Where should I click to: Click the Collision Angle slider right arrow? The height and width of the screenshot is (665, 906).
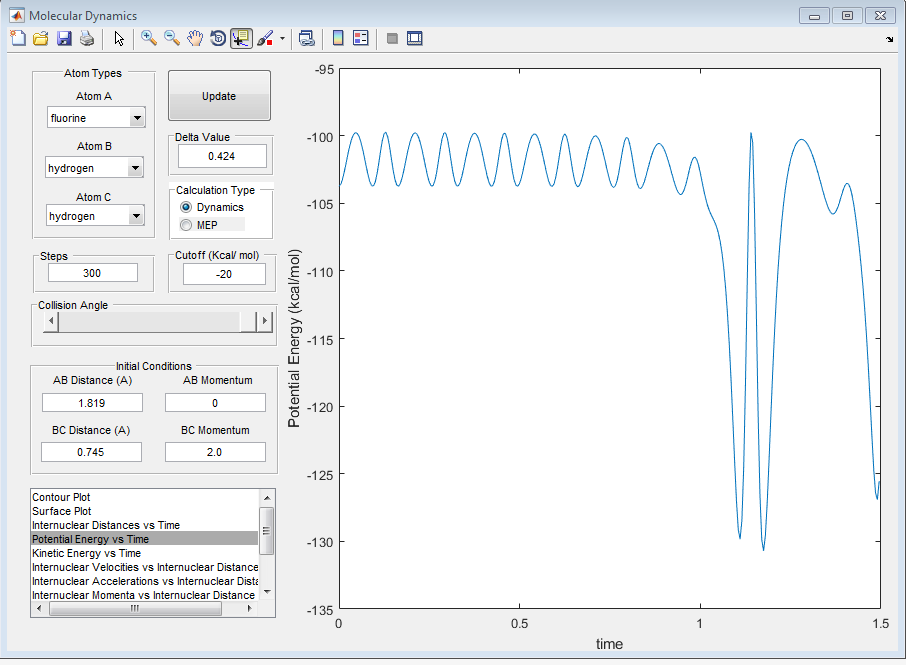click(x=265, y=321)
